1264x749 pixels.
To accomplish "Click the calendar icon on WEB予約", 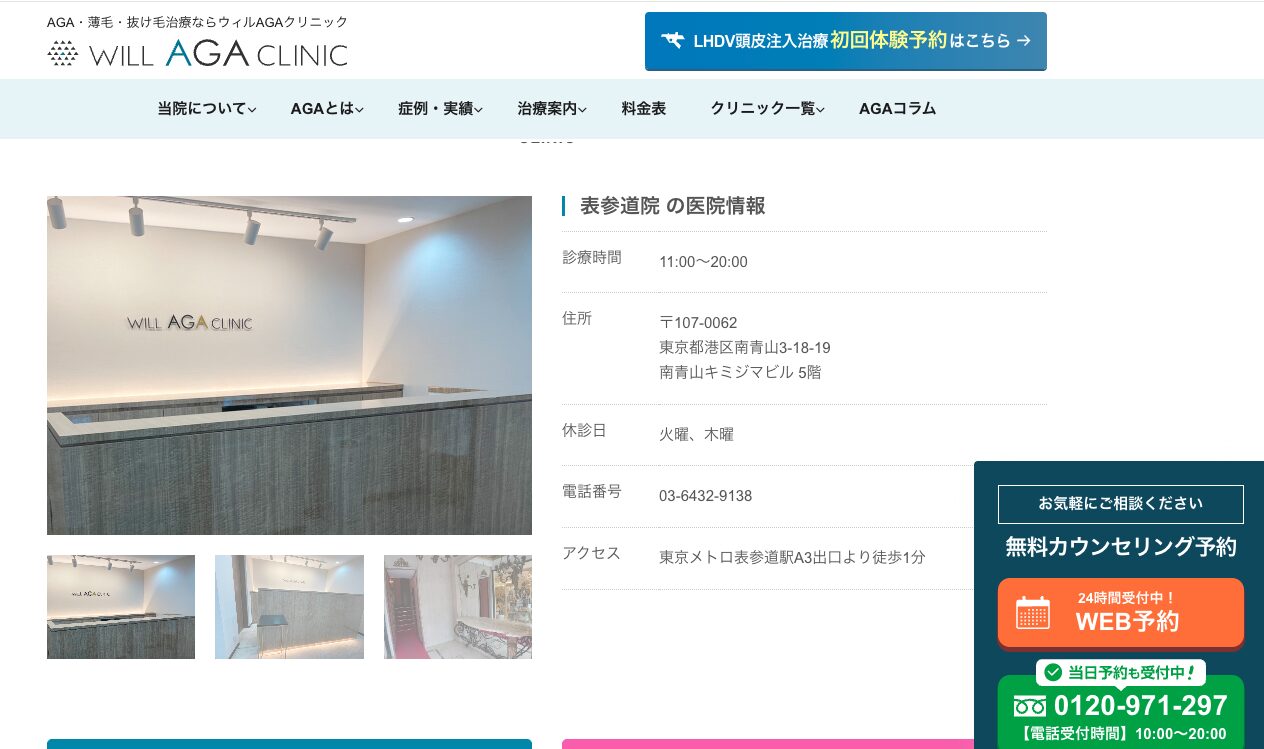I will pos(1032,612).
